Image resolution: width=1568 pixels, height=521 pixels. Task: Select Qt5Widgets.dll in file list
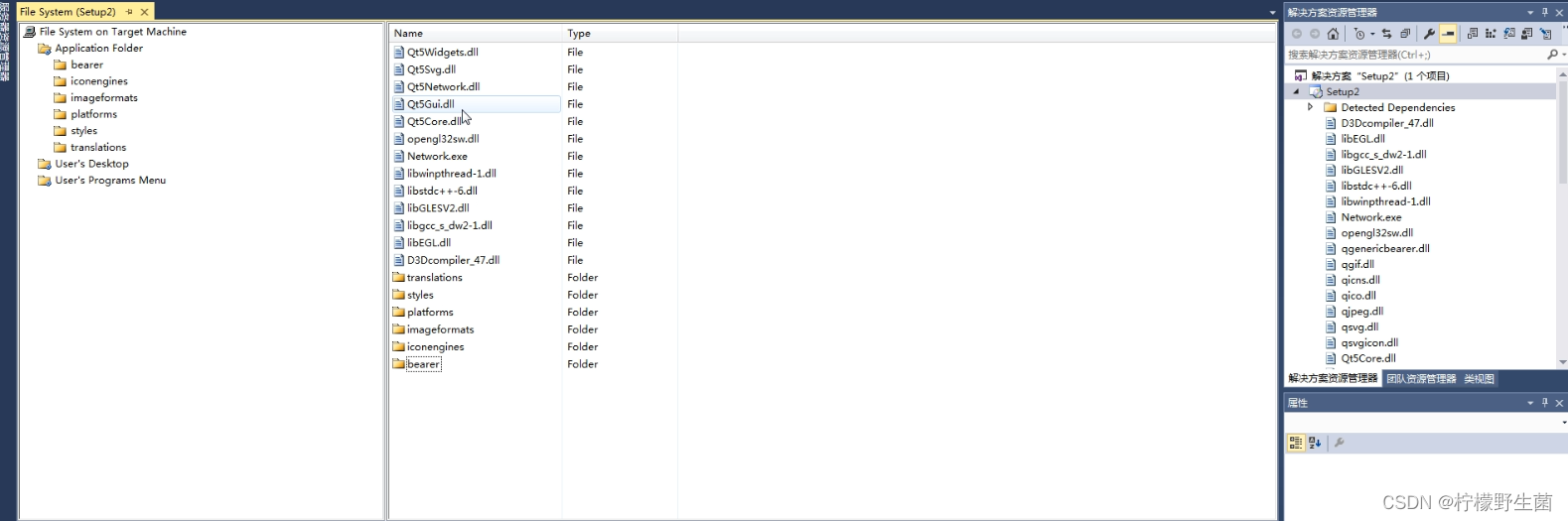[442, 52]
